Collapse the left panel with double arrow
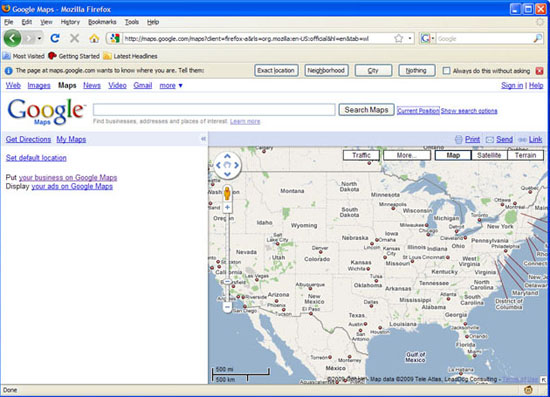 203,139
